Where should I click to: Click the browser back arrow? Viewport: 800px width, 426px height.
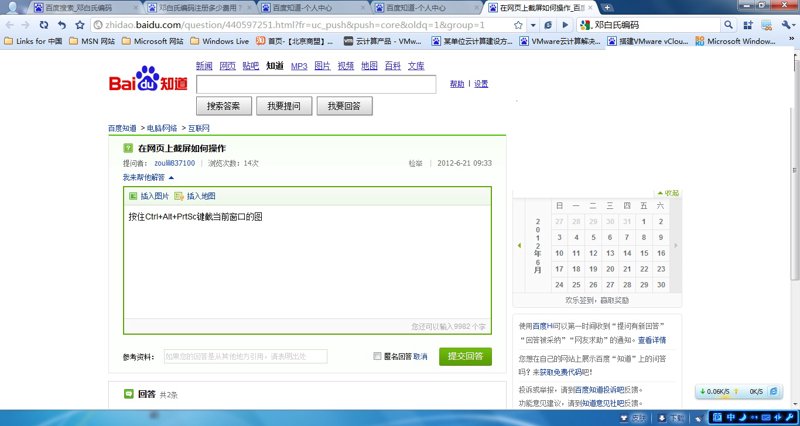pyautogui.click(x=10, y=24)
